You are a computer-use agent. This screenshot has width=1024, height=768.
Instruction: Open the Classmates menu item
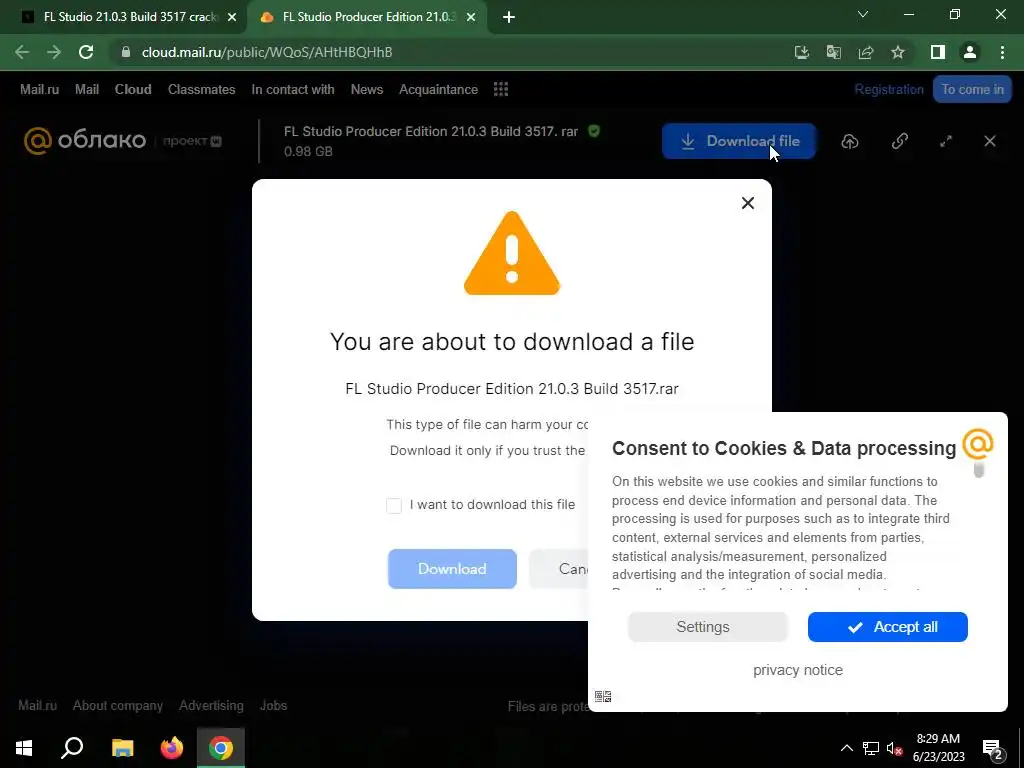click(x=201, y=89)
